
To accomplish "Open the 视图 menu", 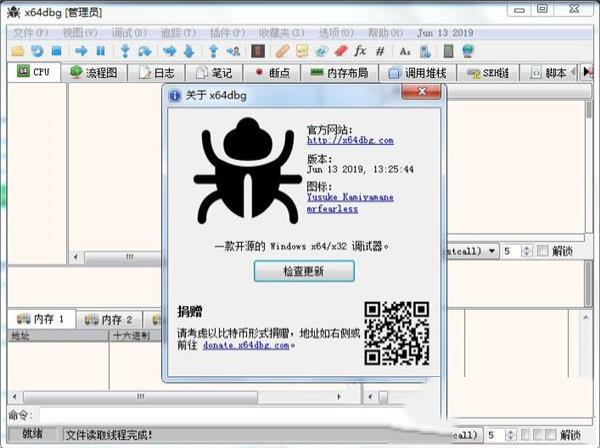I will [x=80, y=33].
